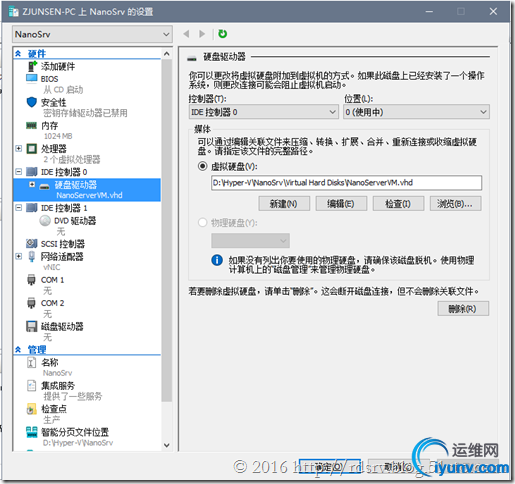Click the forward navigation arrow

[202, 34]
